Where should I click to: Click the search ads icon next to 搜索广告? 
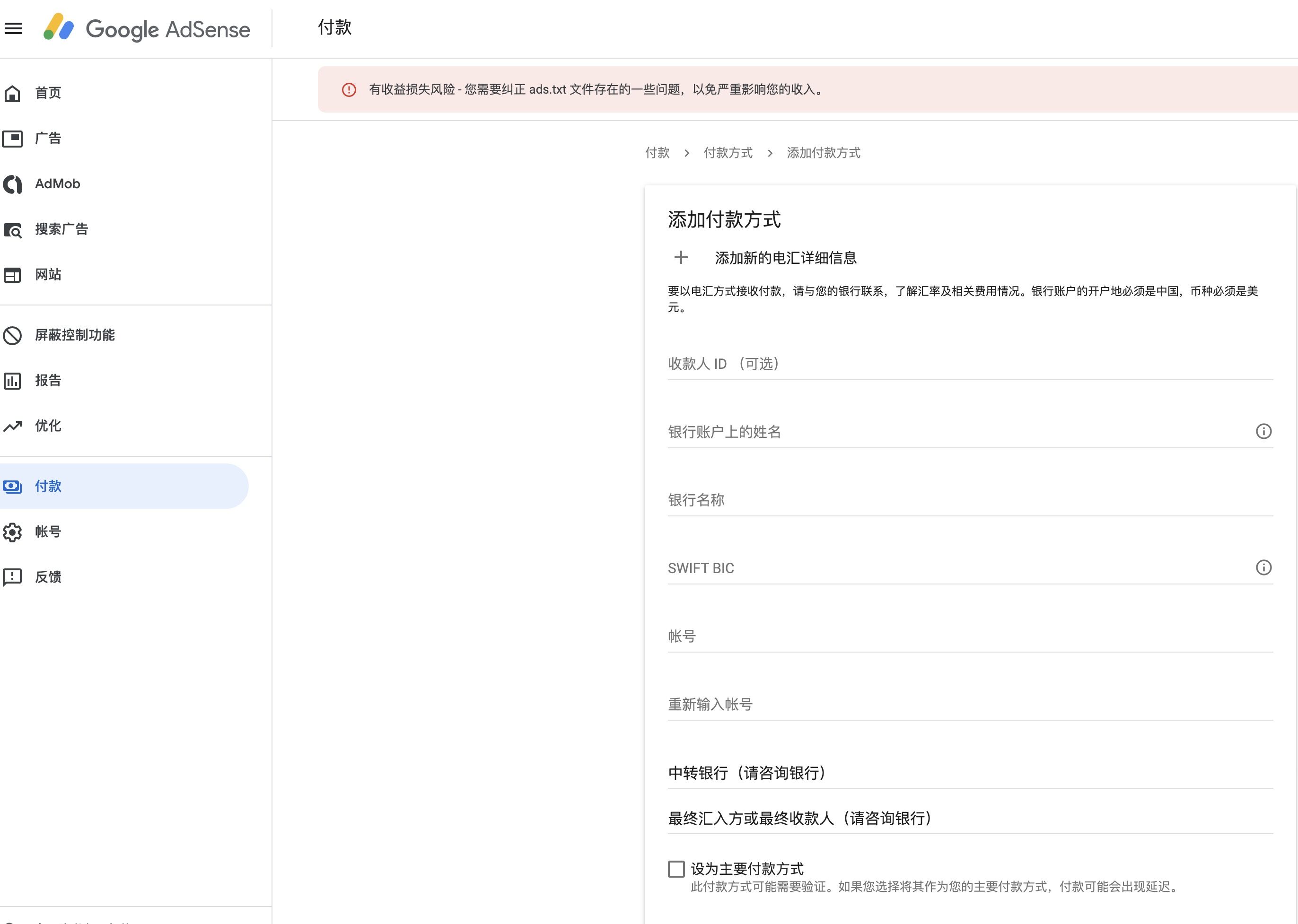click(12, 230)
